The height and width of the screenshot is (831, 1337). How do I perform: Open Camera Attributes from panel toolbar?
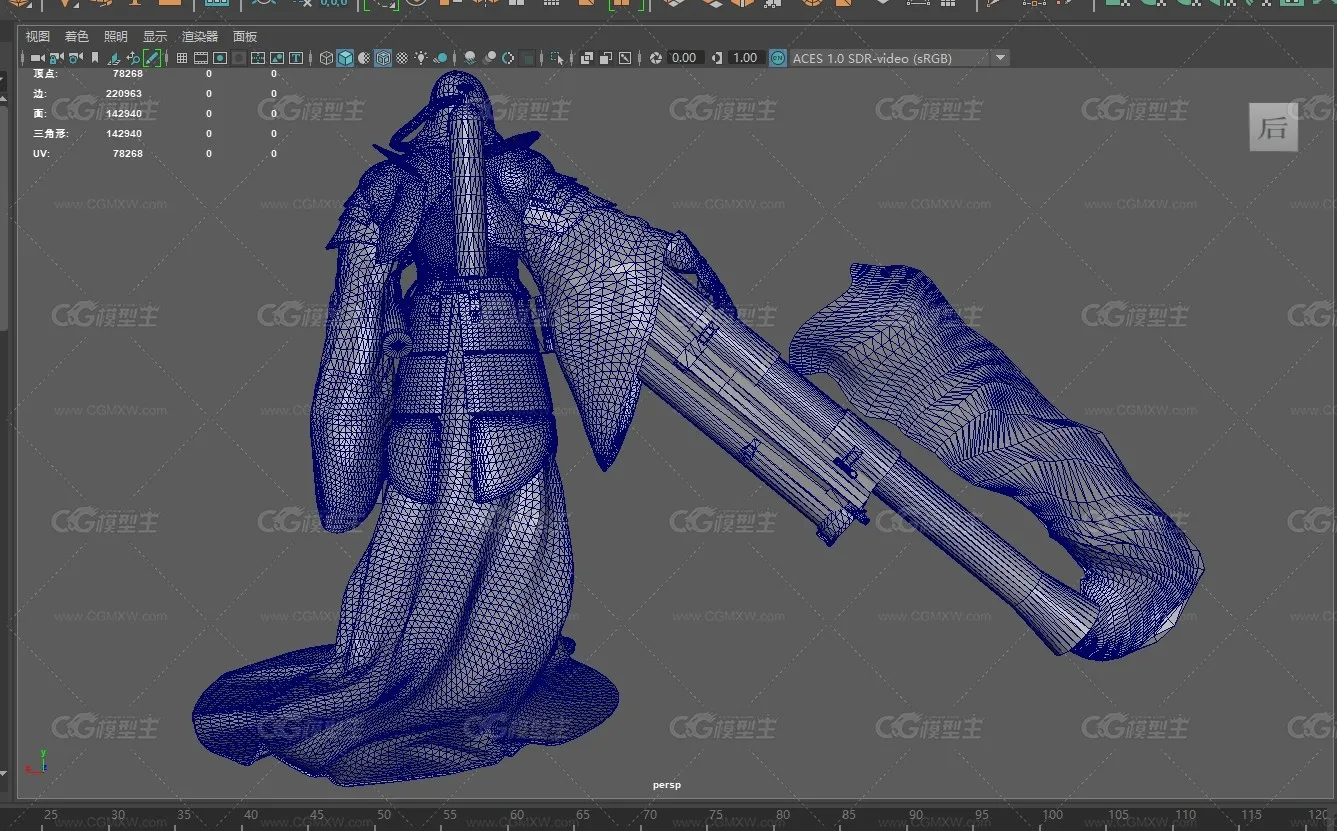tap(76, 58)
